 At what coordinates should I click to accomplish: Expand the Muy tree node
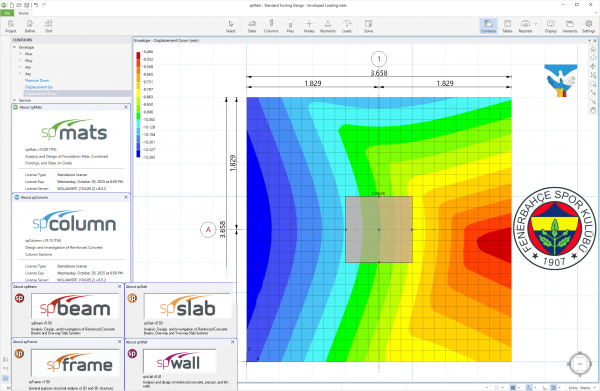pos(21,60)
